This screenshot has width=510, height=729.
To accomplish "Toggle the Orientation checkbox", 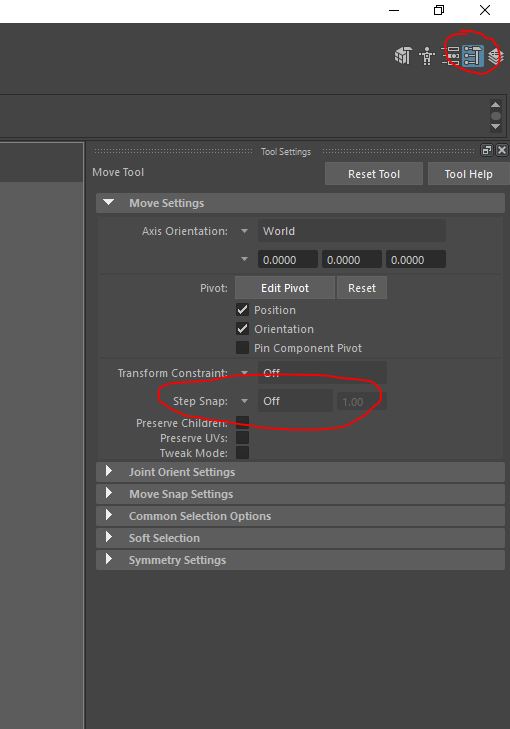I will click(242, 329).
